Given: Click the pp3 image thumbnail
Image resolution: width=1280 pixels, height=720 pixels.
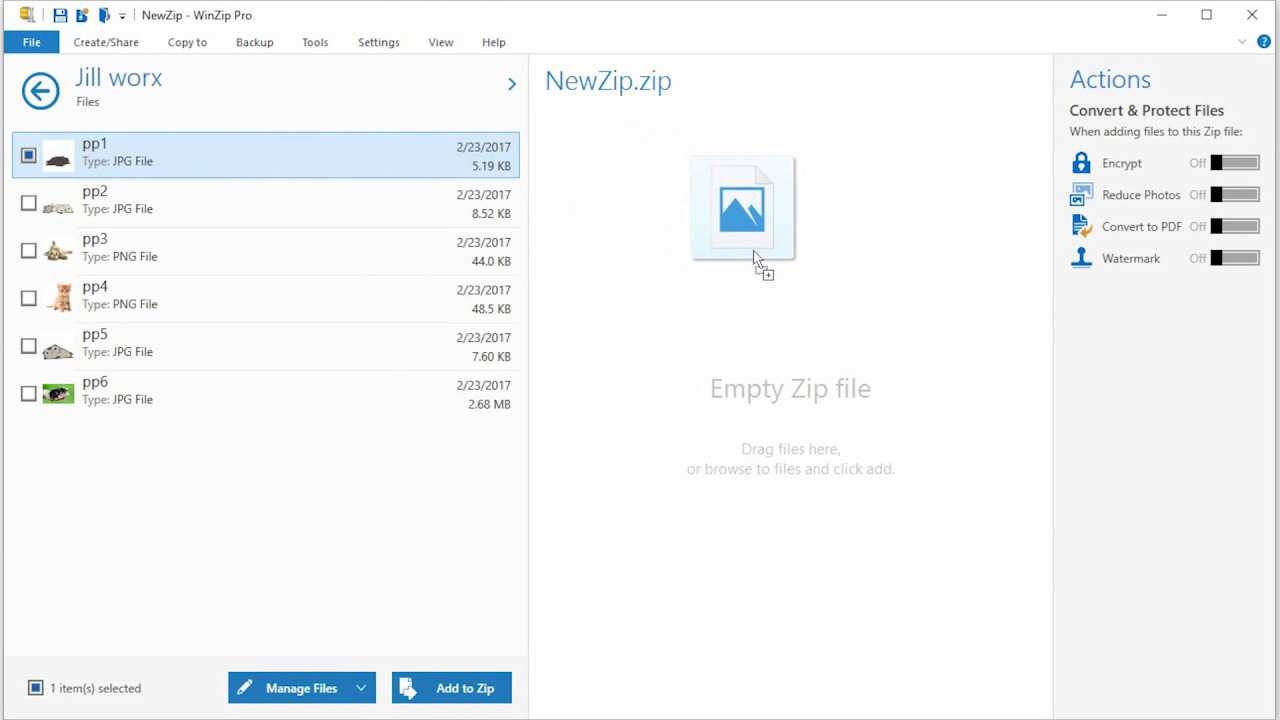Looking at the screenshot, I should tap(58, 251).
